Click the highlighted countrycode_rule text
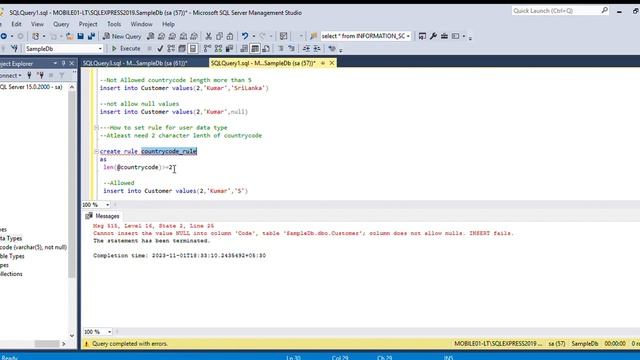Viewport: 640px width, 360px height. point(169,151)
